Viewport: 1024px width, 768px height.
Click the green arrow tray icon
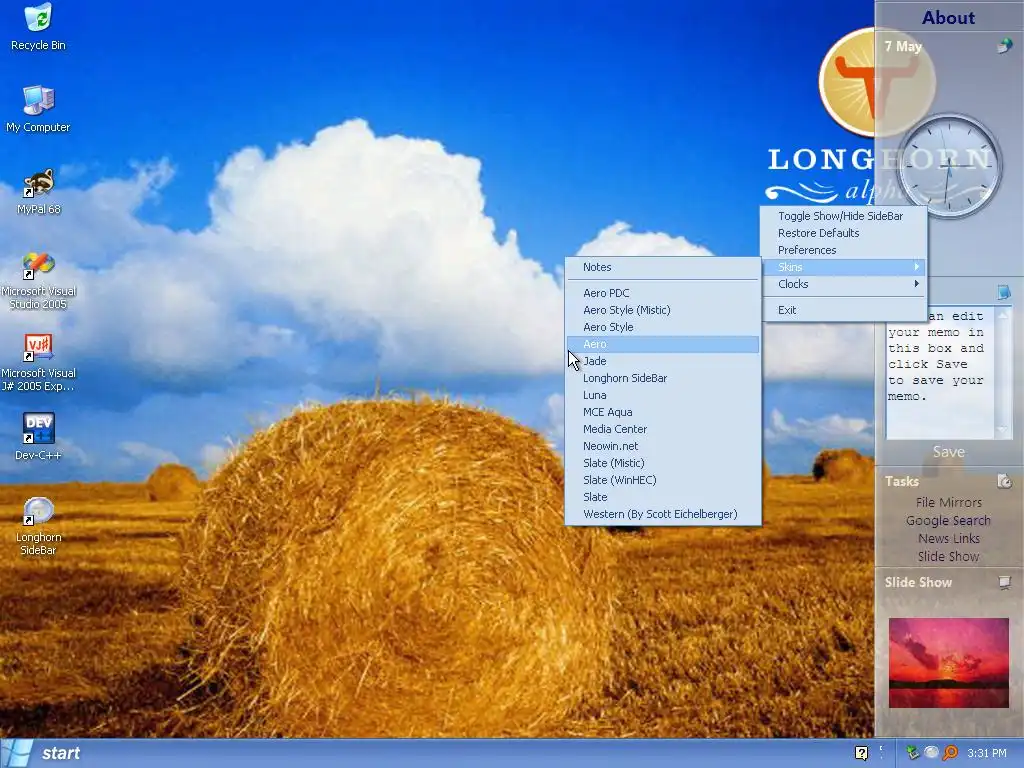912,753
